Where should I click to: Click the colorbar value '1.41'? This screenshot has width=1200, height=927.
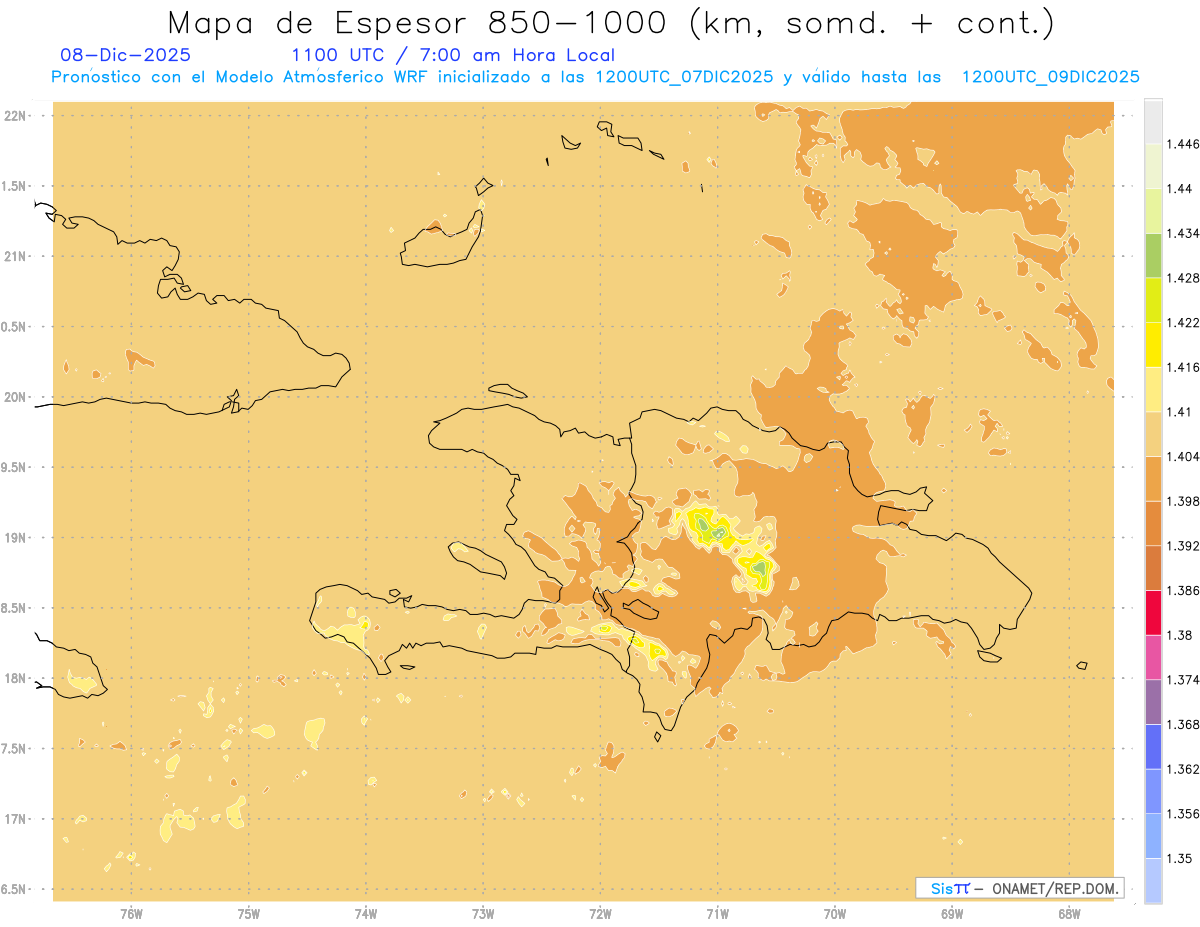(1180, 412)
